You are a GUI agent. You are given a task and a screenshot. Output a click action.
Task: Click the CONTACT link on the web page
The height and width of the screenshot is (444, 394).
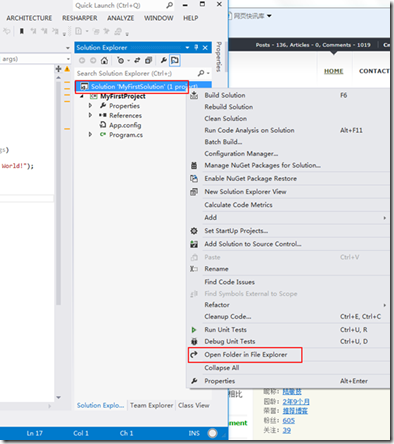click(374, 71)
